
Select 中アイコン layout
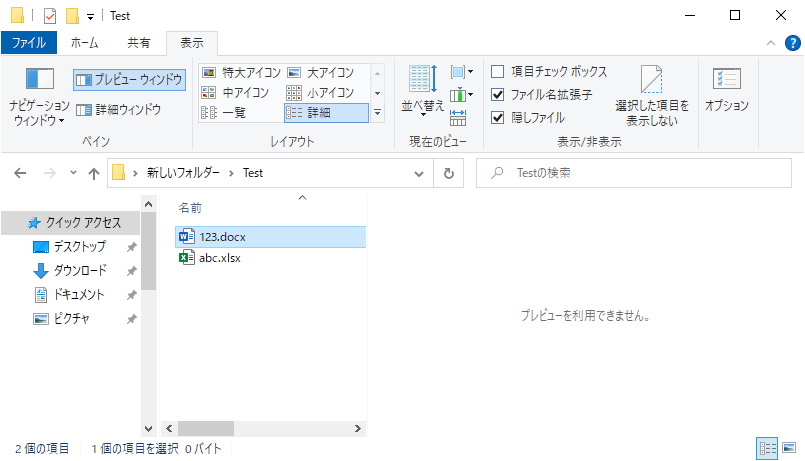[235, 92]
